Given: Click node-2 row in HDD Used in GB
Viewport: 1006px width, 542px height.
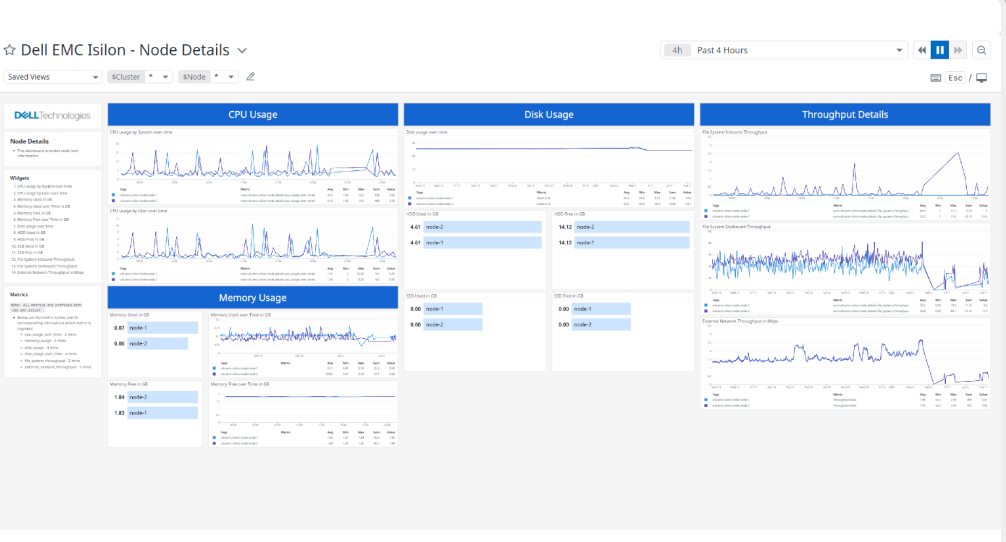Looking at the screenshot, I should point(475,227).
